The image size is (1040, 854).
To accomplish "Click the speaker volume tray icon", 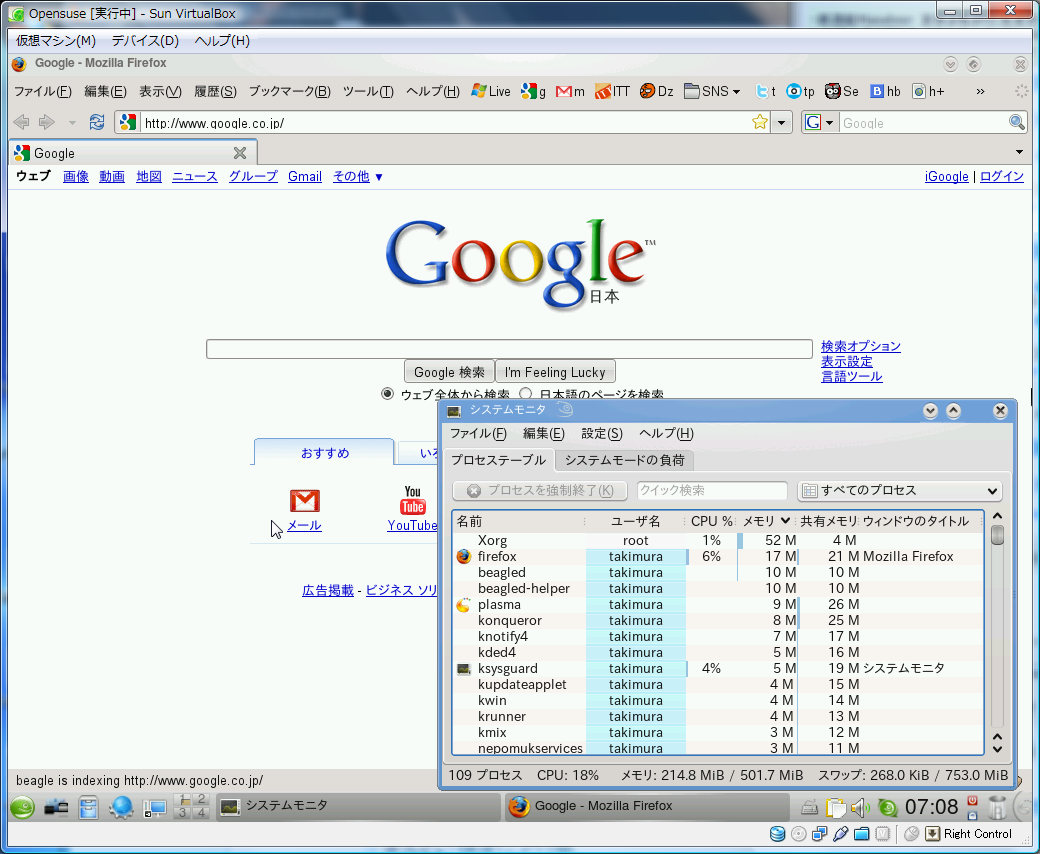I will coord(860,808).
